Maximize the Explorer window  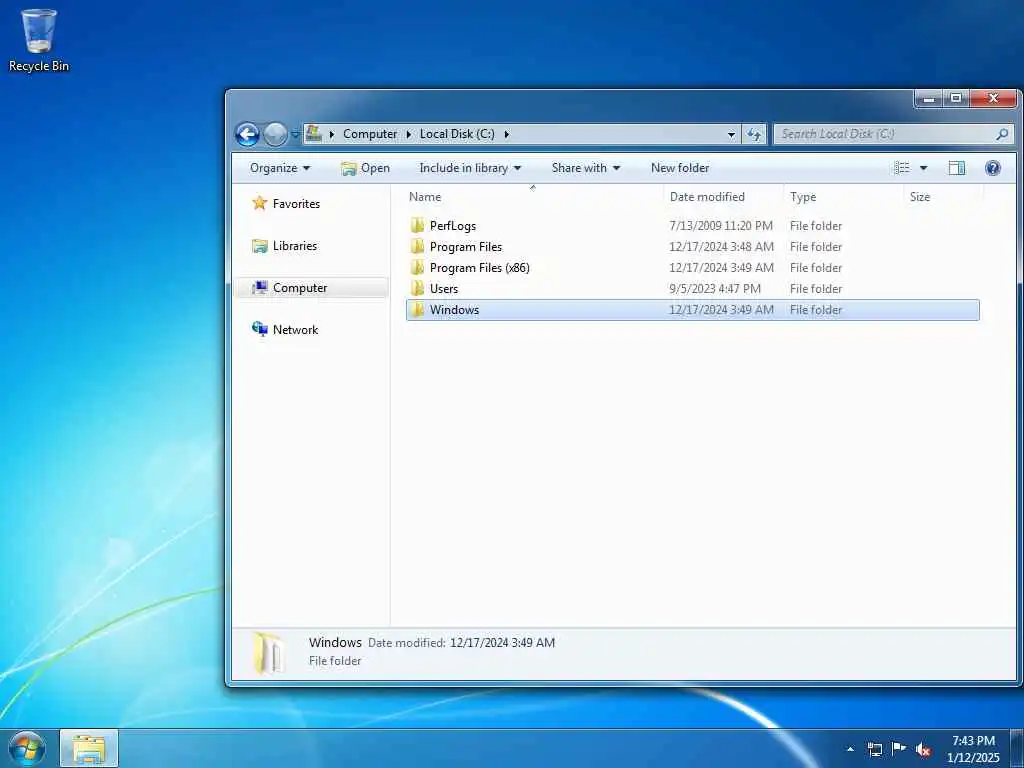(x=956, y=99)
